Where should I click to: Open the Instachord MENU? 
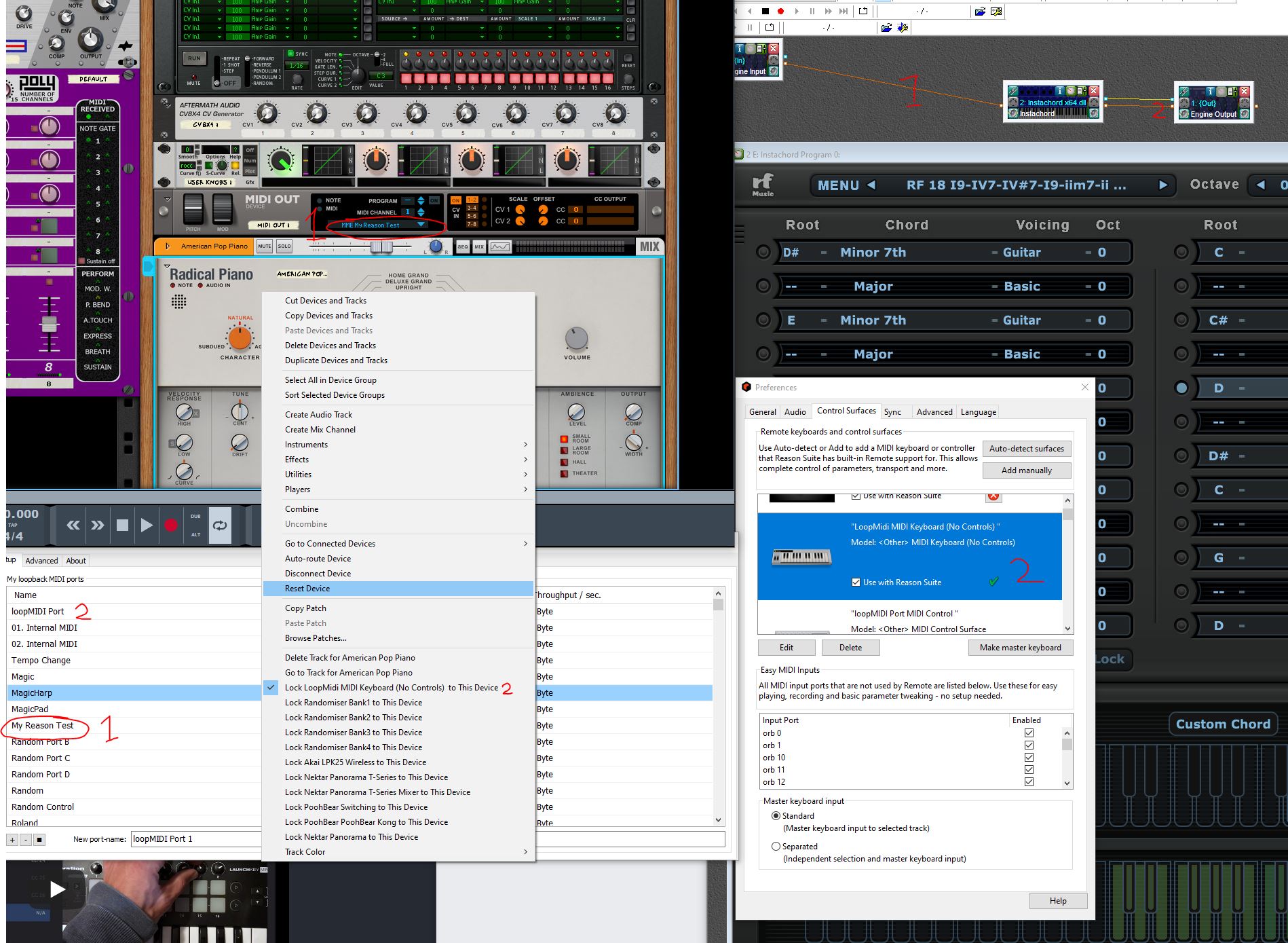pyautogui.click(x=838, y=185)
